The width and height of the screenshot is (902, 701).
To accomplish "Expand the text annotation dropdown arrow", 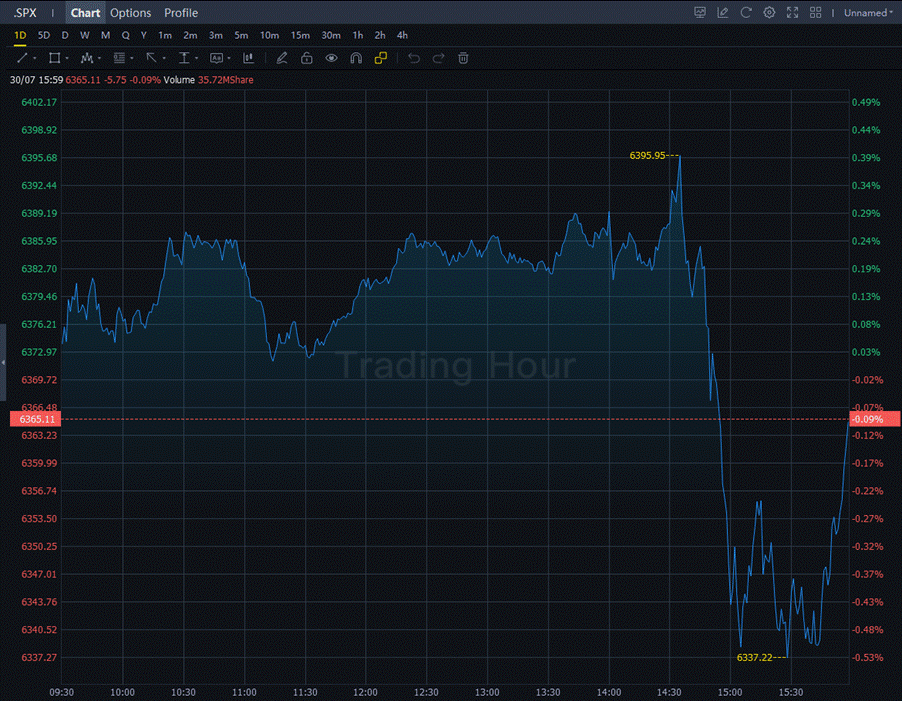I will [x=229, y=59].
